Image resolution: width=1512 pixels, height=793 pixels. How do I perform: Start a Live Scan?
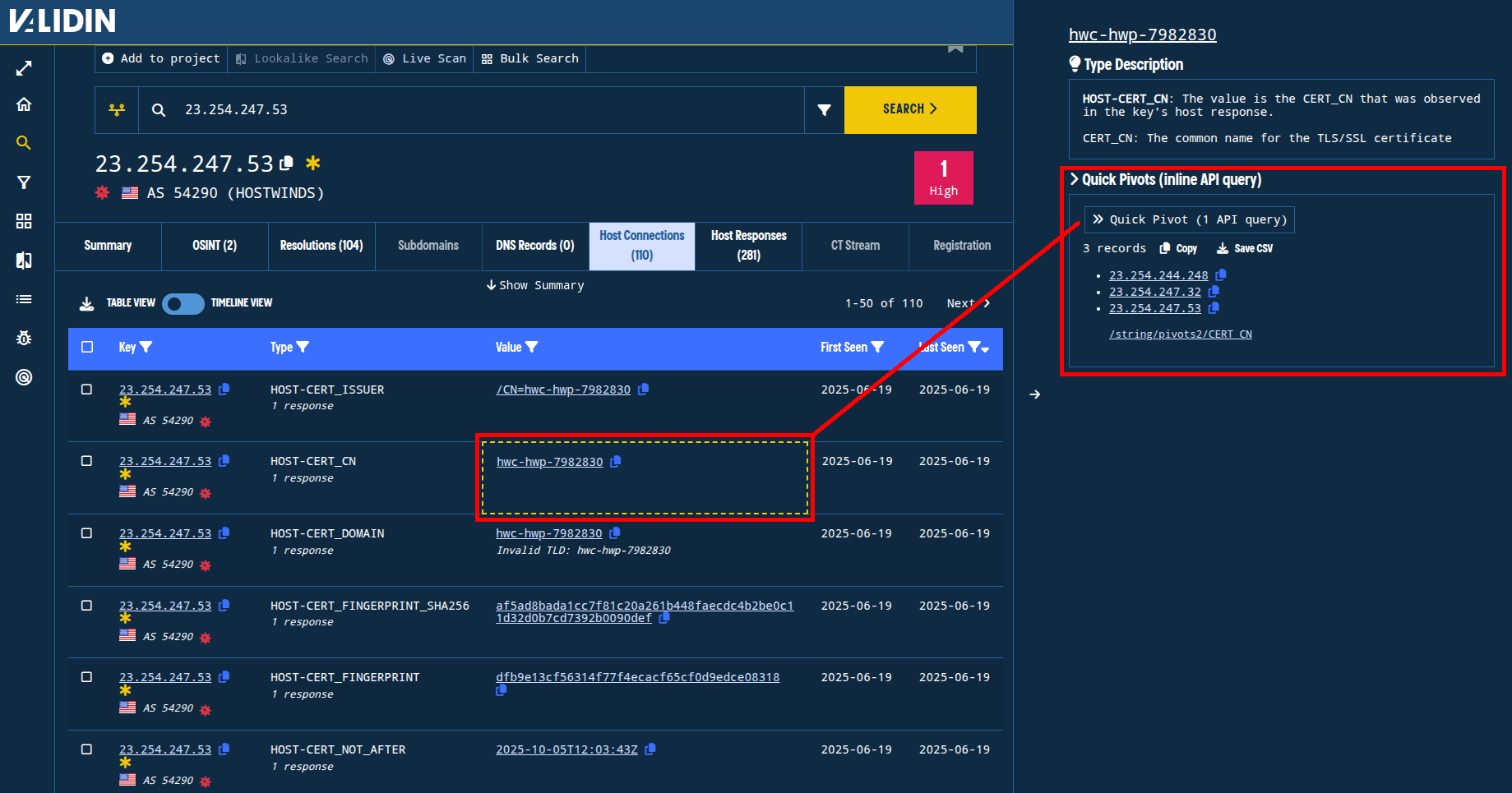pyautogui.click(x=424, y=58)
